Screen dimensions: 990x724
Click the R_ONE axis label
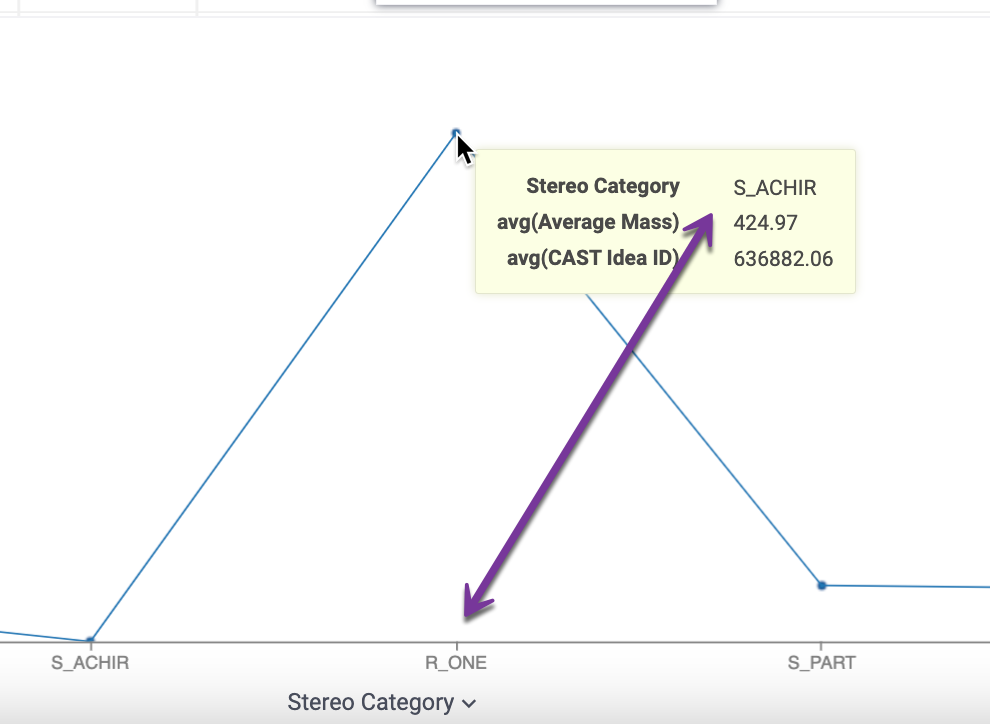(x=456, y=662)
